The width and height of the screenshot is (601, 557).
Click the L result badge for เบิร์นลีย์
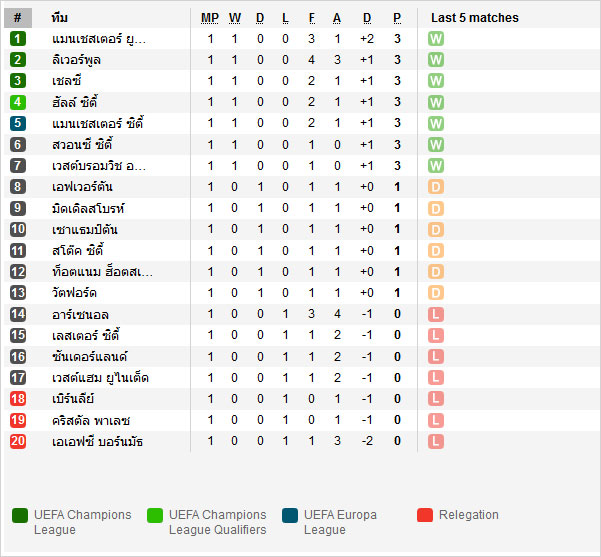click(435, 399)
